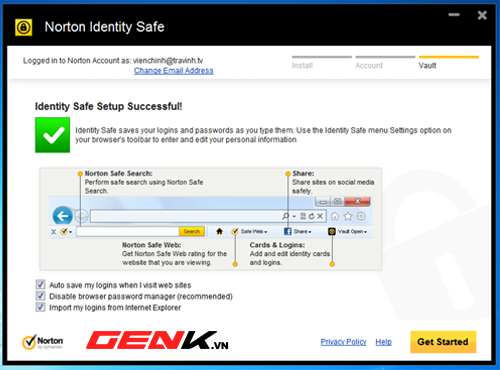500x370 pixels.
Task: Click the Norton by Symantec logo
Action: [42, 342]
